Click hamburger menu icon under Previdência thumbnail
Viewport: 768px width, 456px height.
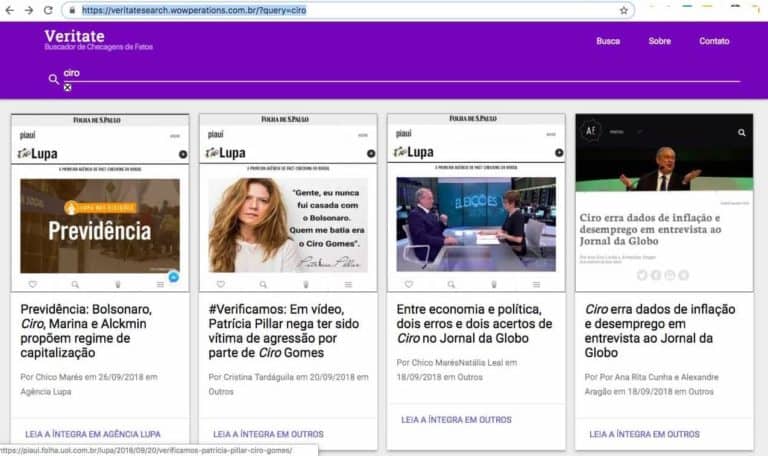[160, 285]
